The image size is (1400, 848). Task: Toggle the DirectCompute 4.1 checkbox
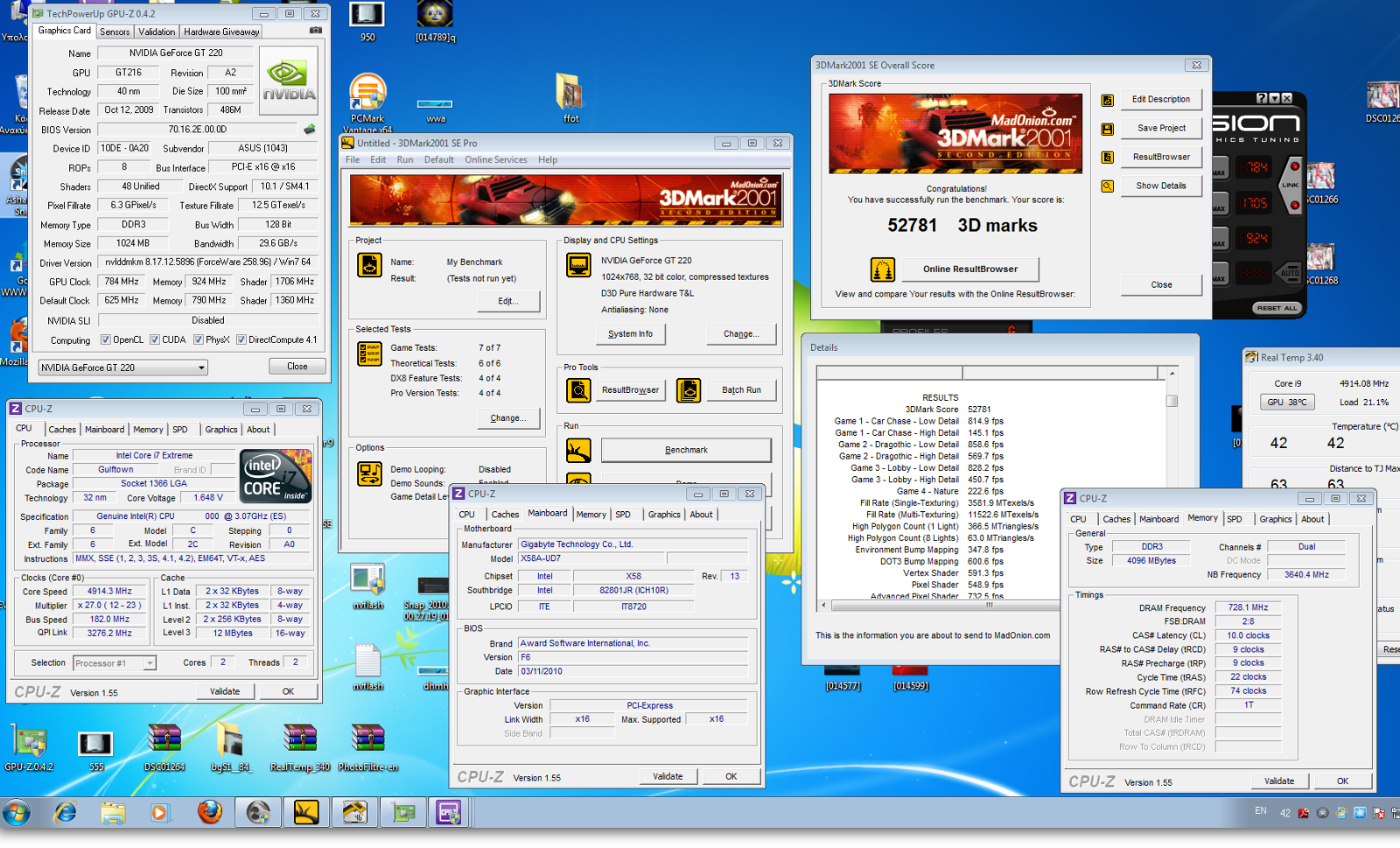click(241, 340)
